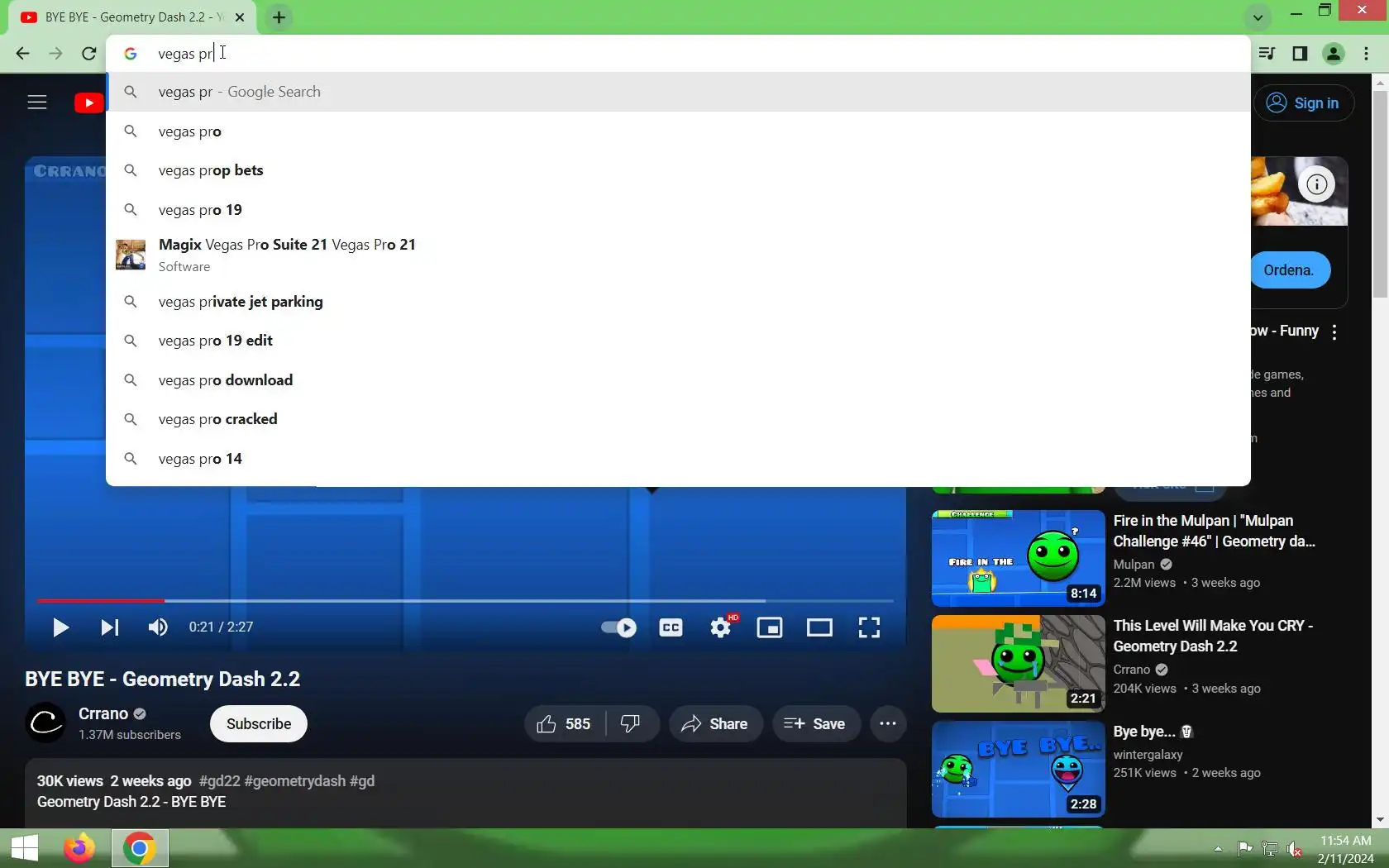
Task: Select 'vegas pro download' suggestion
Action: coord(678,380)
